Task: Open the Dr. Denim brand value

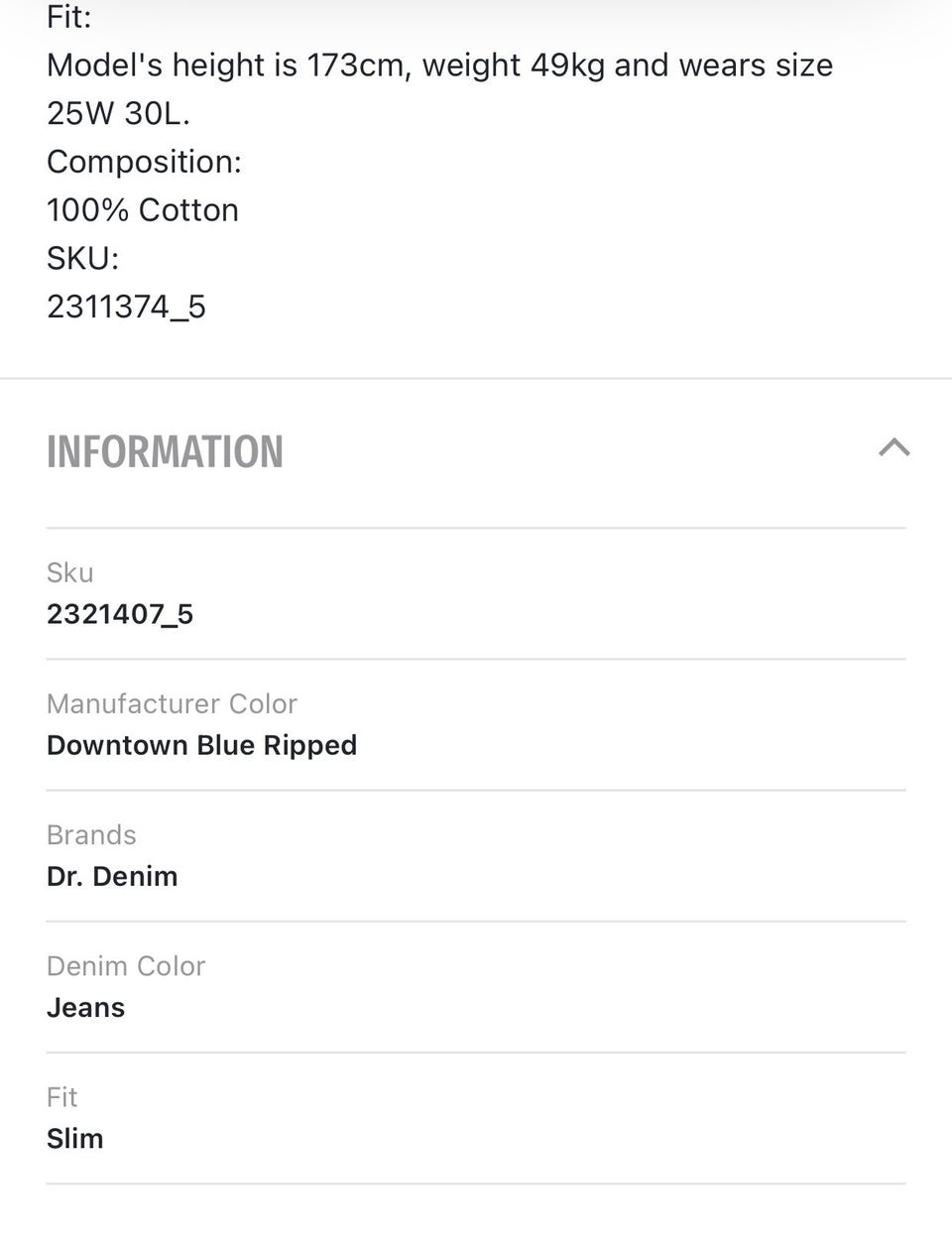Action: [x=112, y=876]
